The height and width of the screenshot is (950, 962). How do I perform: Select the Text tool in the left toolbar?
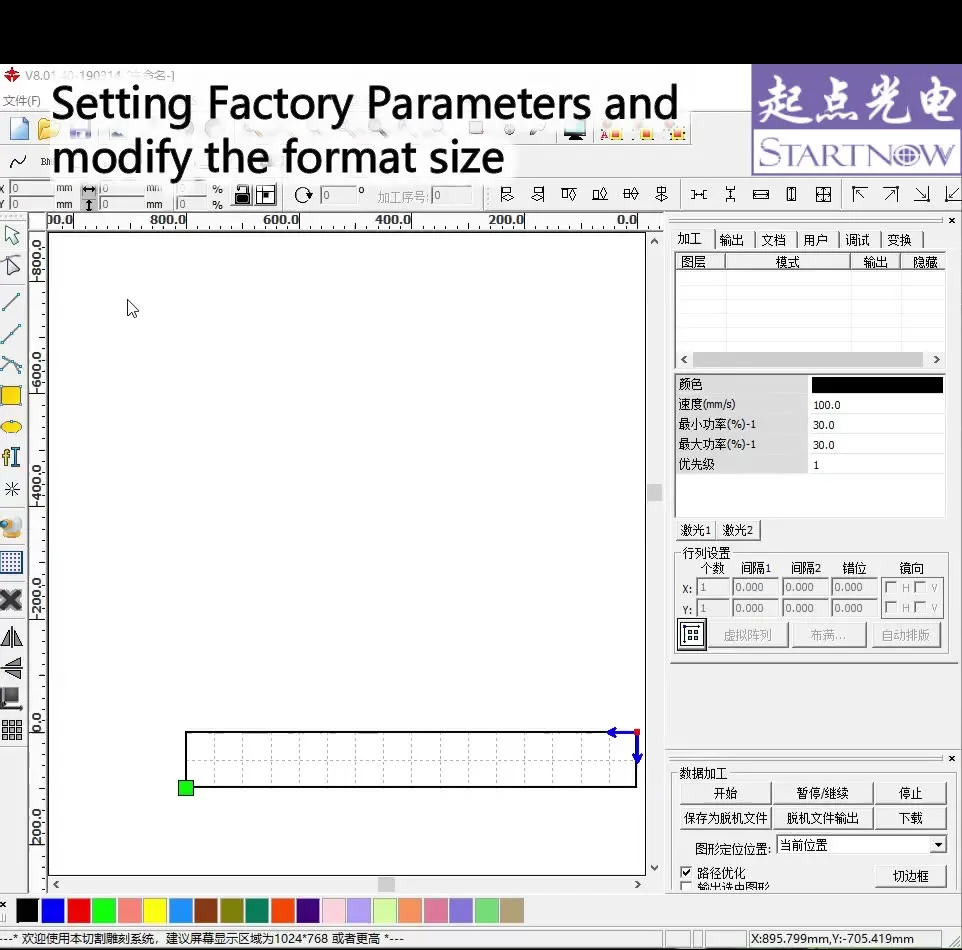[x=12, y=457]
